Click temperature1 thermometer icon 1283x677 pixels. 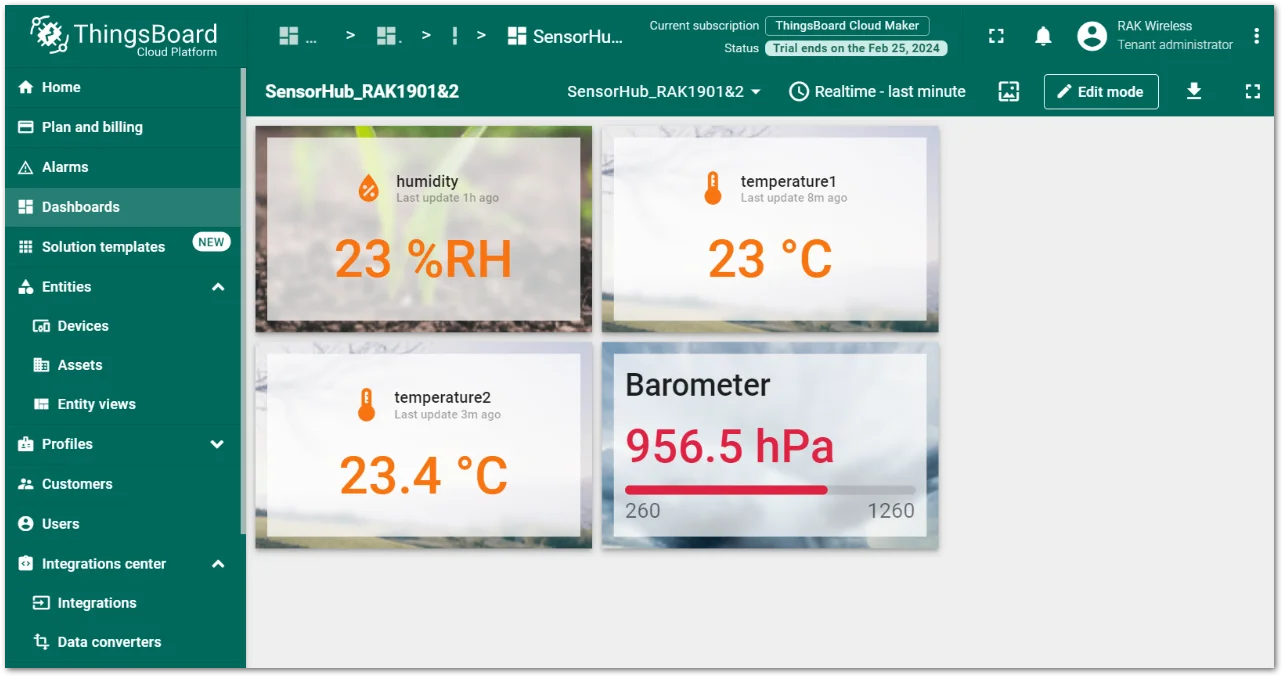(x=712, y=188)
